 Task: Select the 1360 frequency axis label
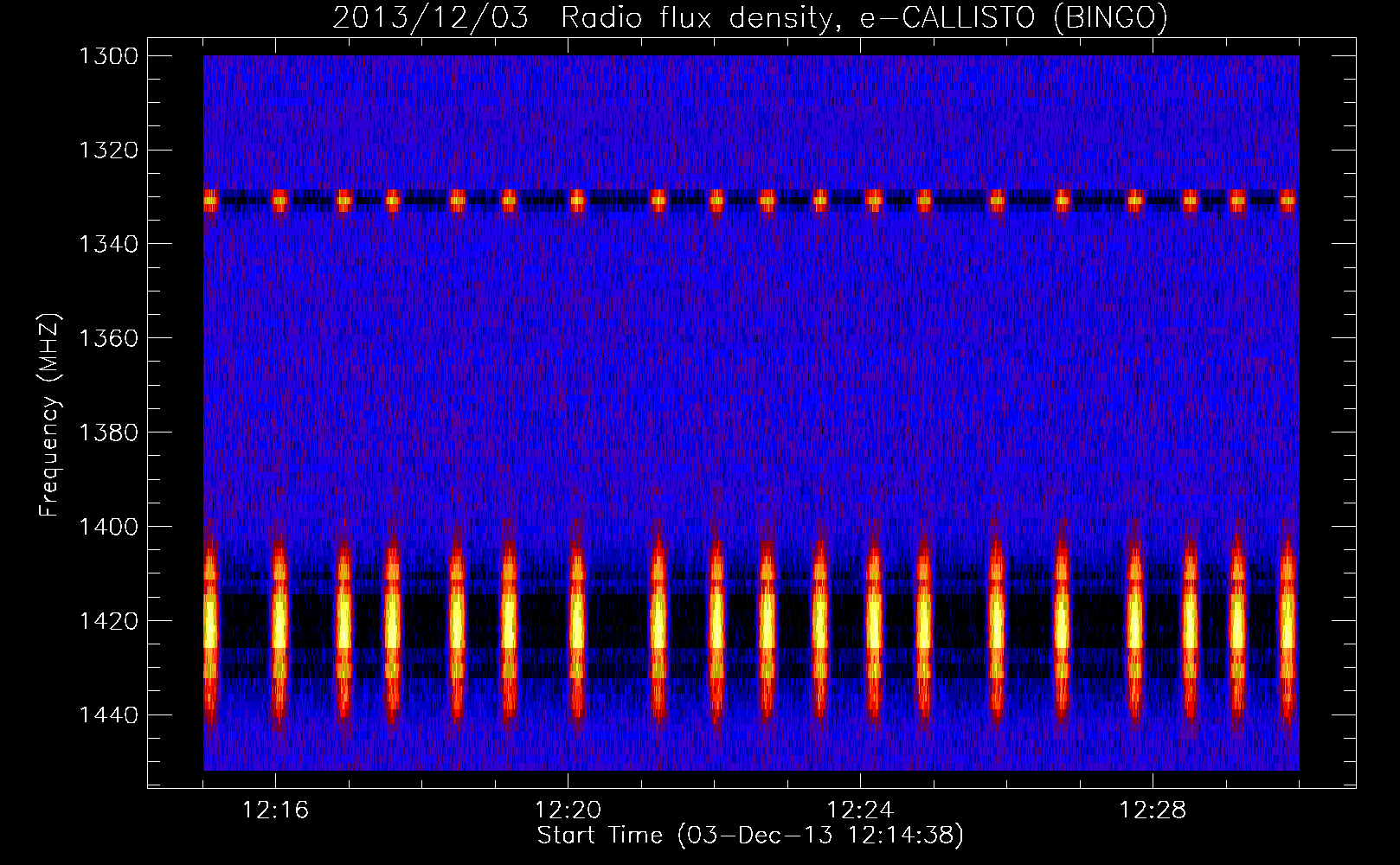coord(108,338)
